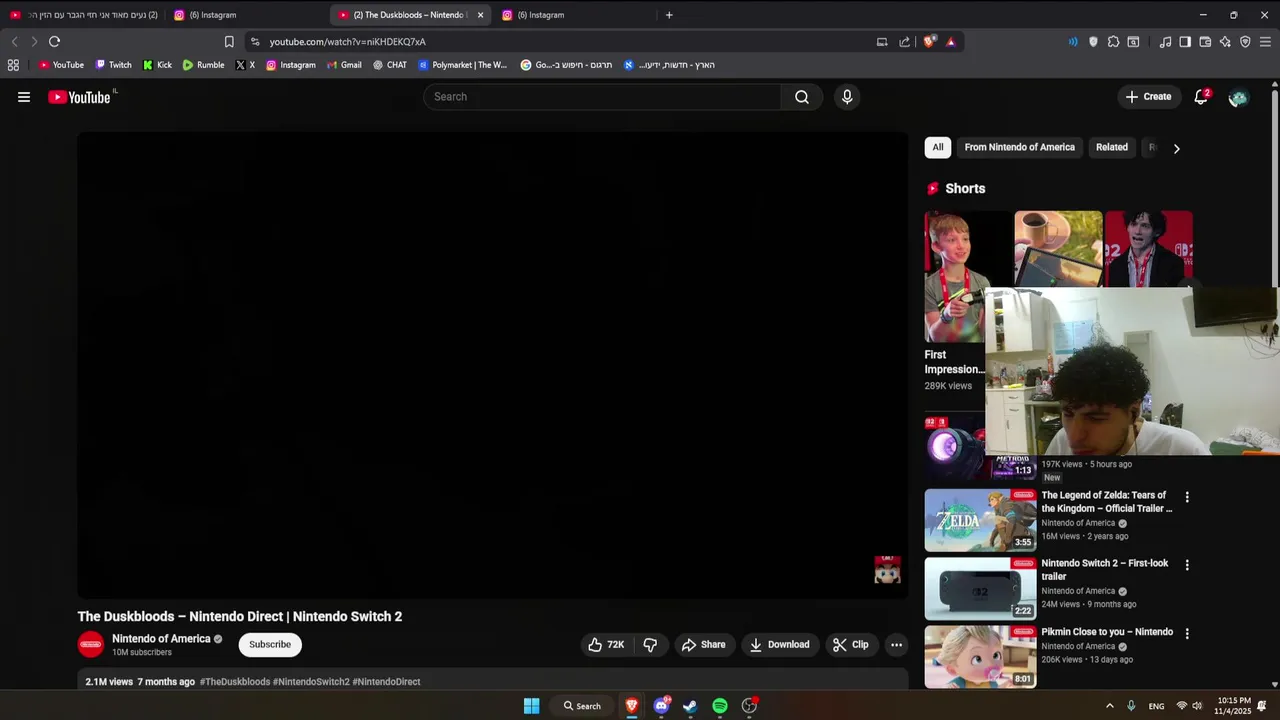Dislike the video with thumbs-down
This screenshot has height=720, width=1280.
pyautogui.click(x=650, y=645)
